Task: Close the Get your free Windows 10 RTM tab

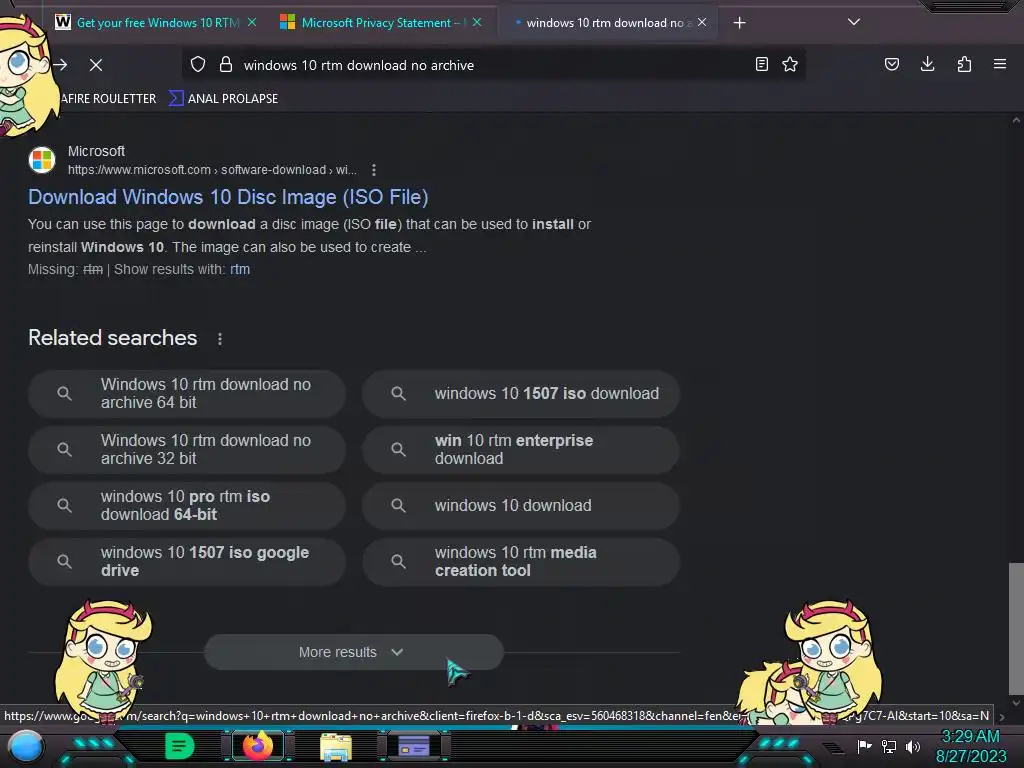Action: pos(252,22)
